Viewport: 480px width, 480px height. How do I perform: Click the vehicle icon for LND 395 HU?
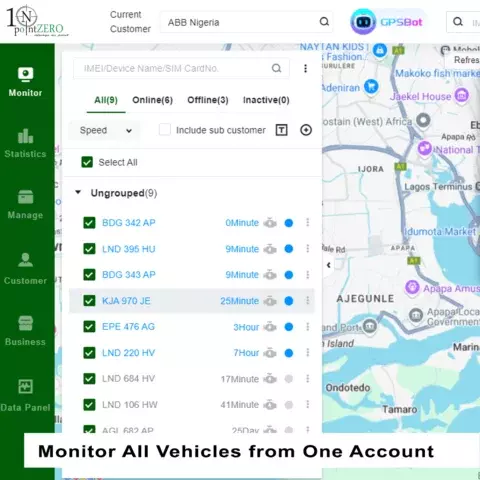pos(270,249)
